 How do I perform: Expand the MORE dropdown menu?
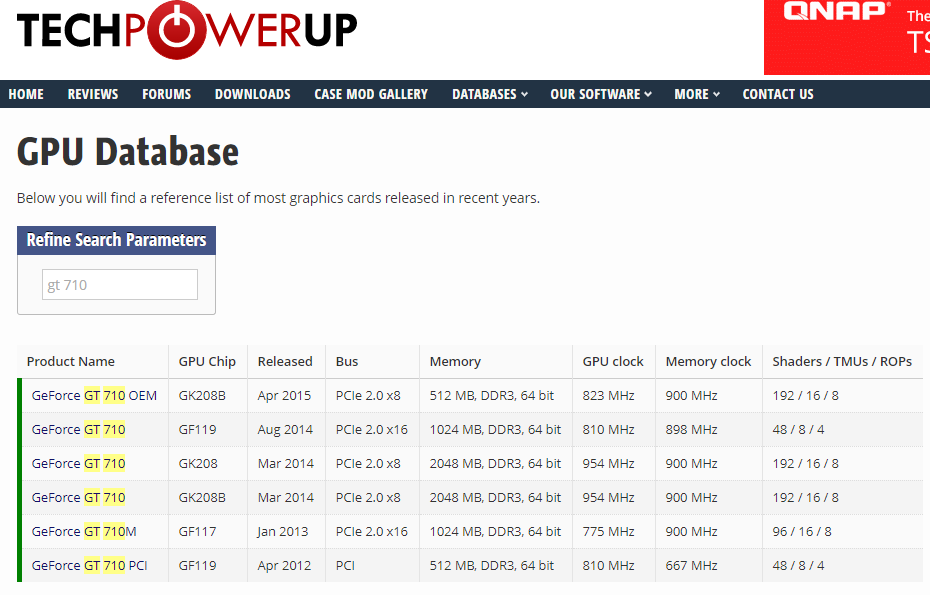click(697, 94)
